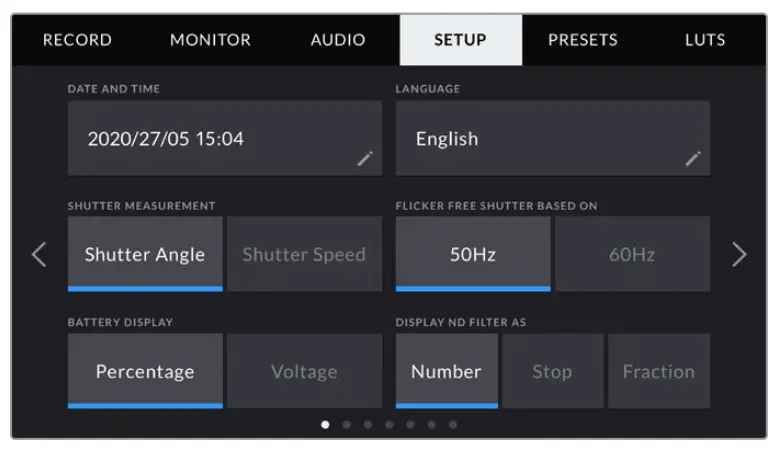Image resolution: width=779 pixels, height=449 pixels.
Task: Show battery display as Voltage
Action: 304,371
